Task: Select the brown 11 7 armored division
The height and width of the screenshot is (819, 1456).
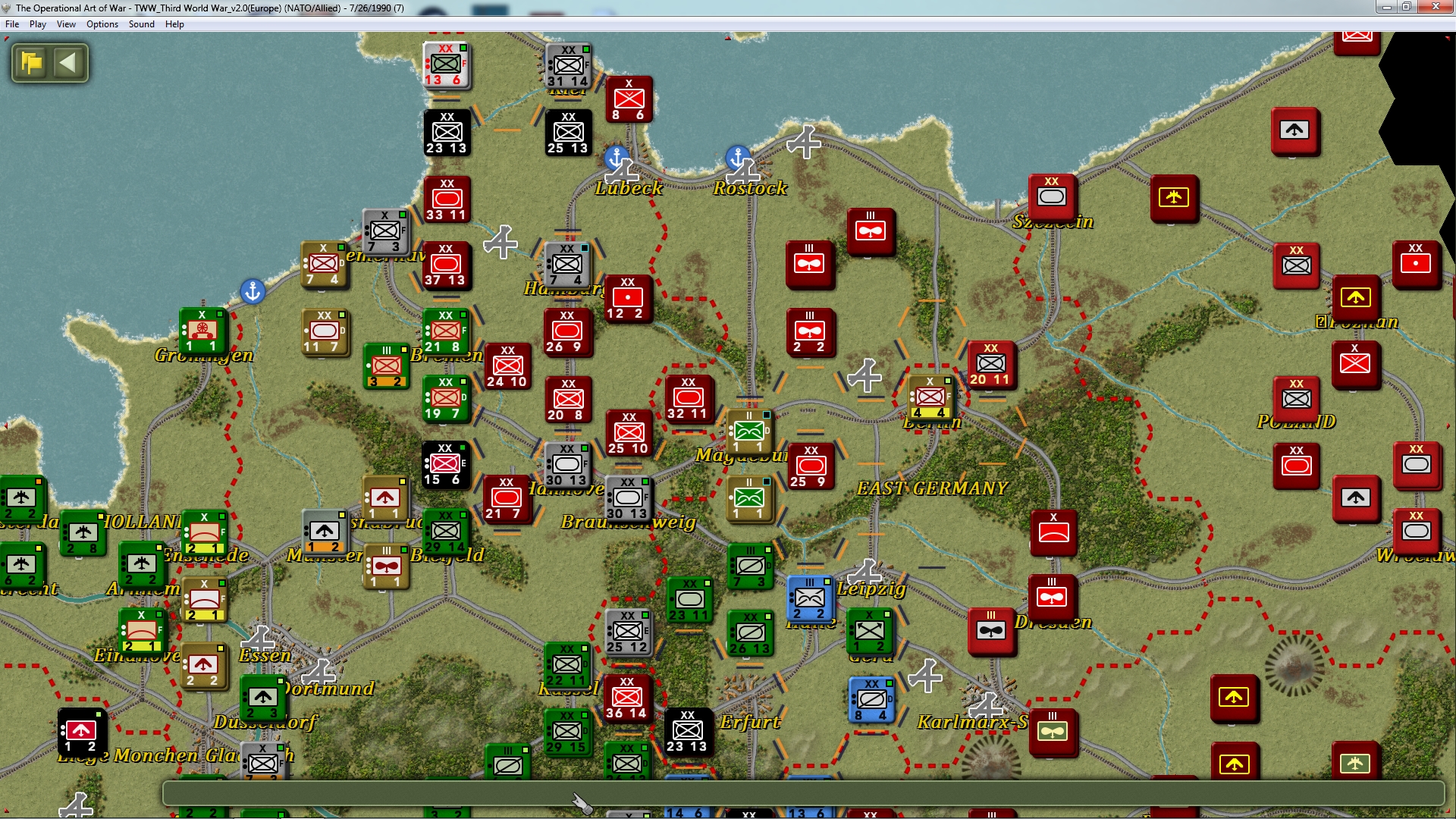Action: coord(325,331)
